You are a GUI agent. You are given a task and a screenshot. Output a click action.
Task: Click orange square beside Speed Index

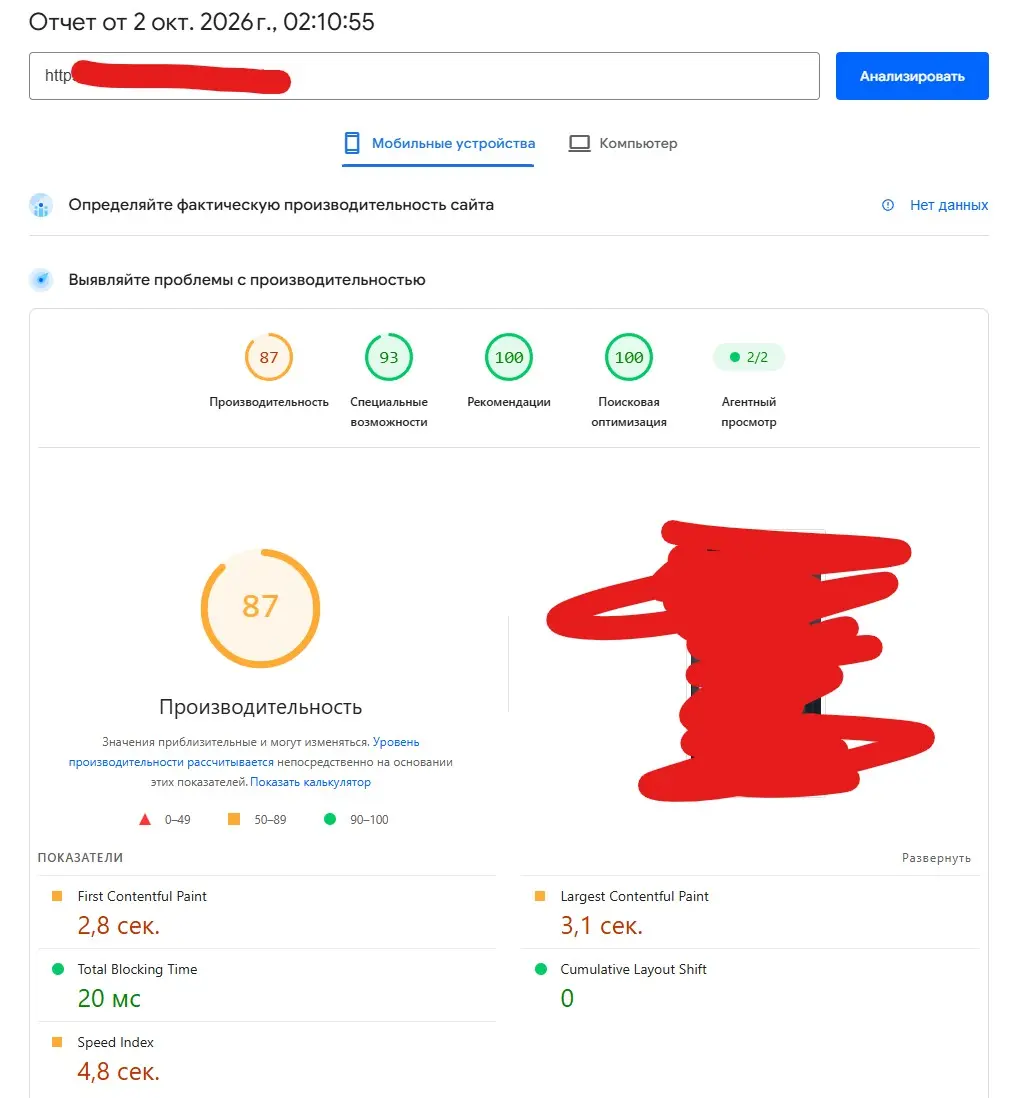point(57,1042)
